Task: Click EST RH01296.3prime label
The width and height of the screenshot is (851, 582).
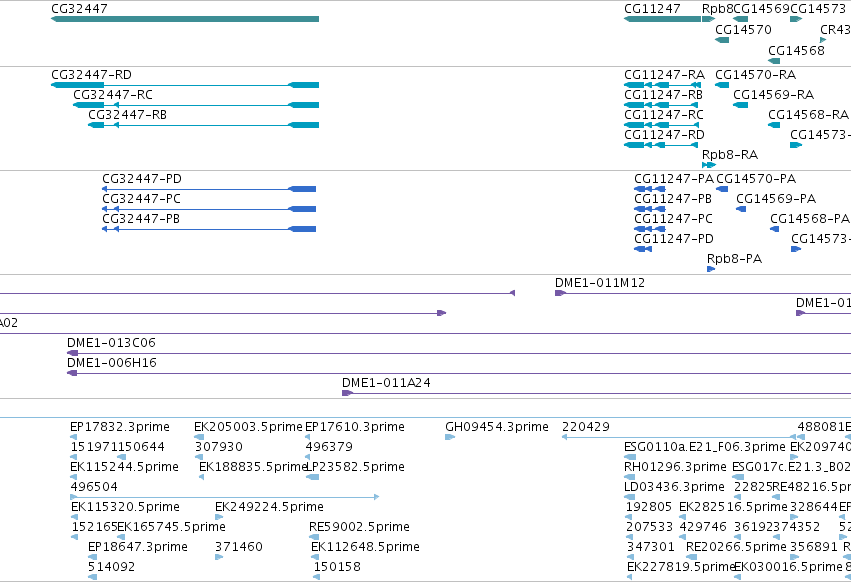Action: [x=675, y=467]
